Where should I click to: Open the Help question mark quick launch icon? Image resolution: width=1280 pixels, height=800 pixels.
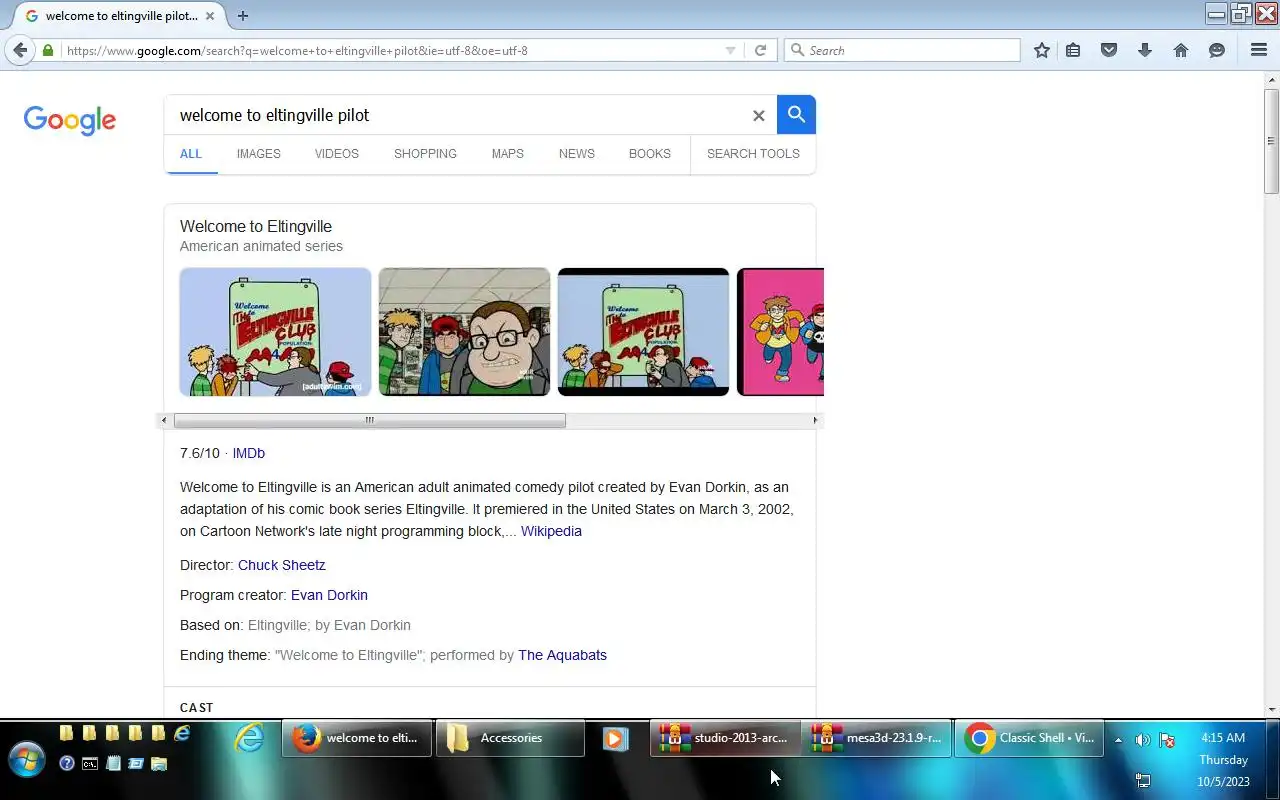click(x=67, y=763)
